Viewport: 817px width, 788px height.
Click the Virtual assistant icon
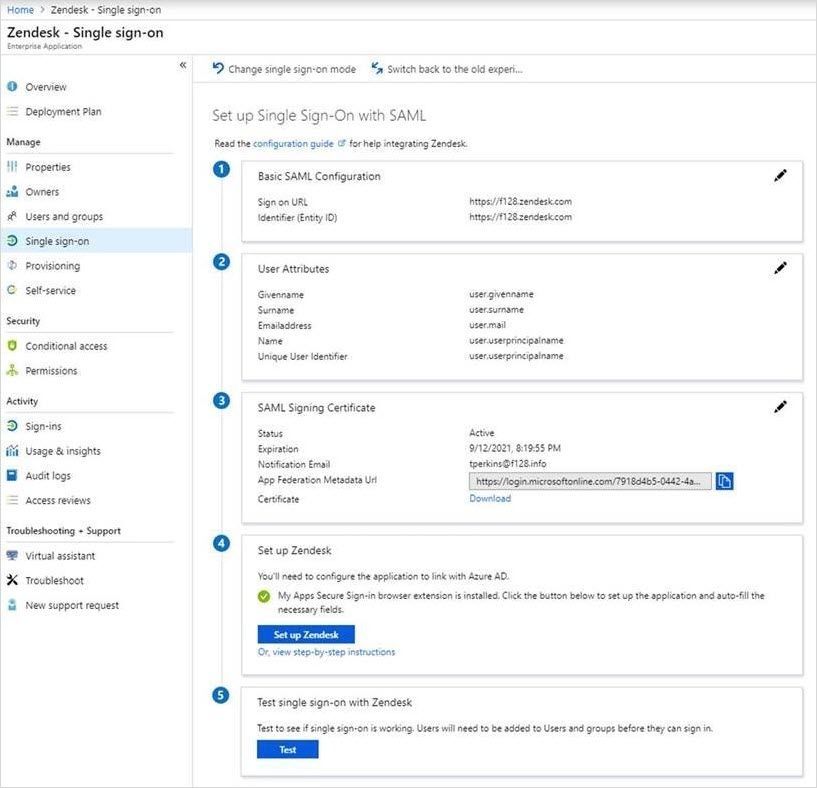(12, 555)
